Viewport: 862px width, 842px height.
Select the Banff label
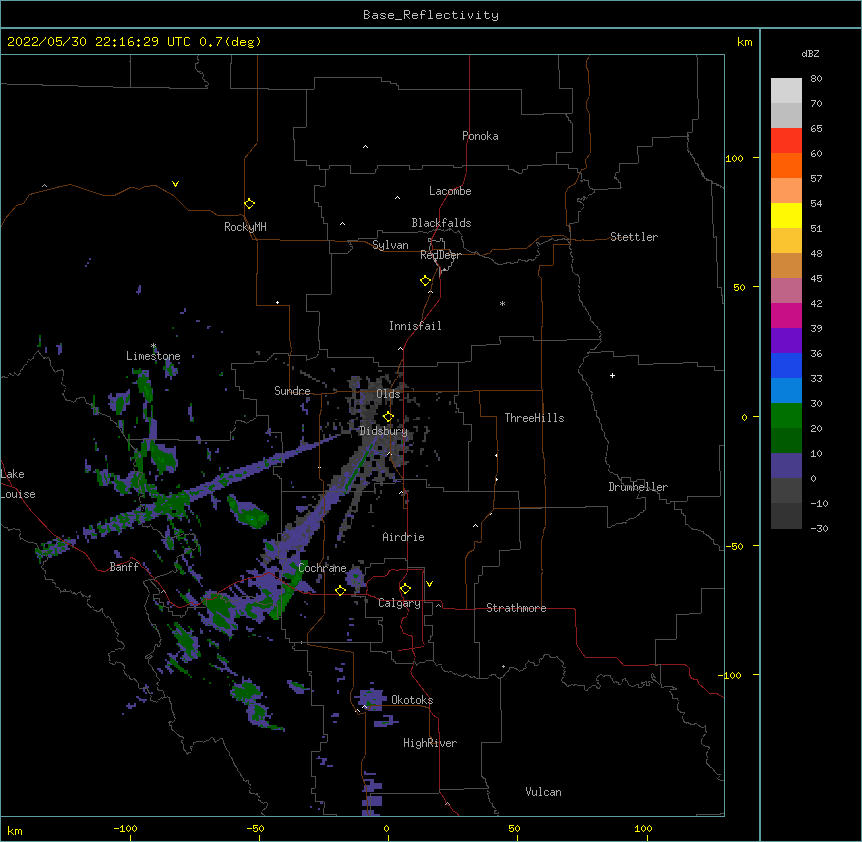click(x=124, y=567)
